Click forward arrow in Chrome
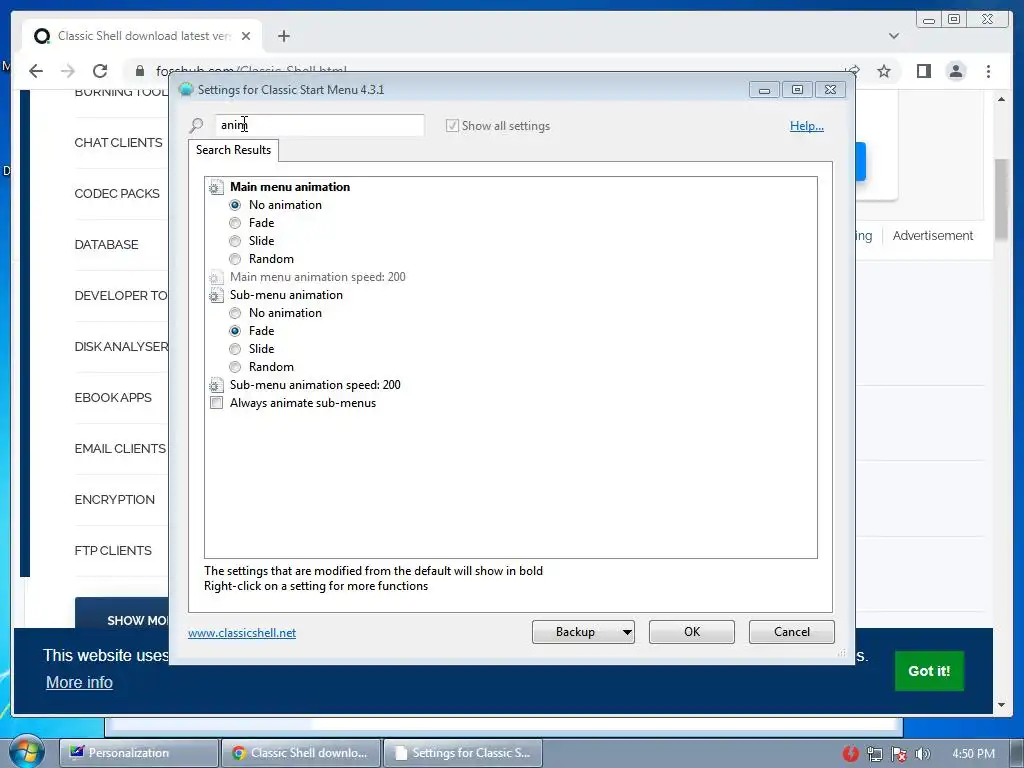1024x768 pixels. [68, 71]
